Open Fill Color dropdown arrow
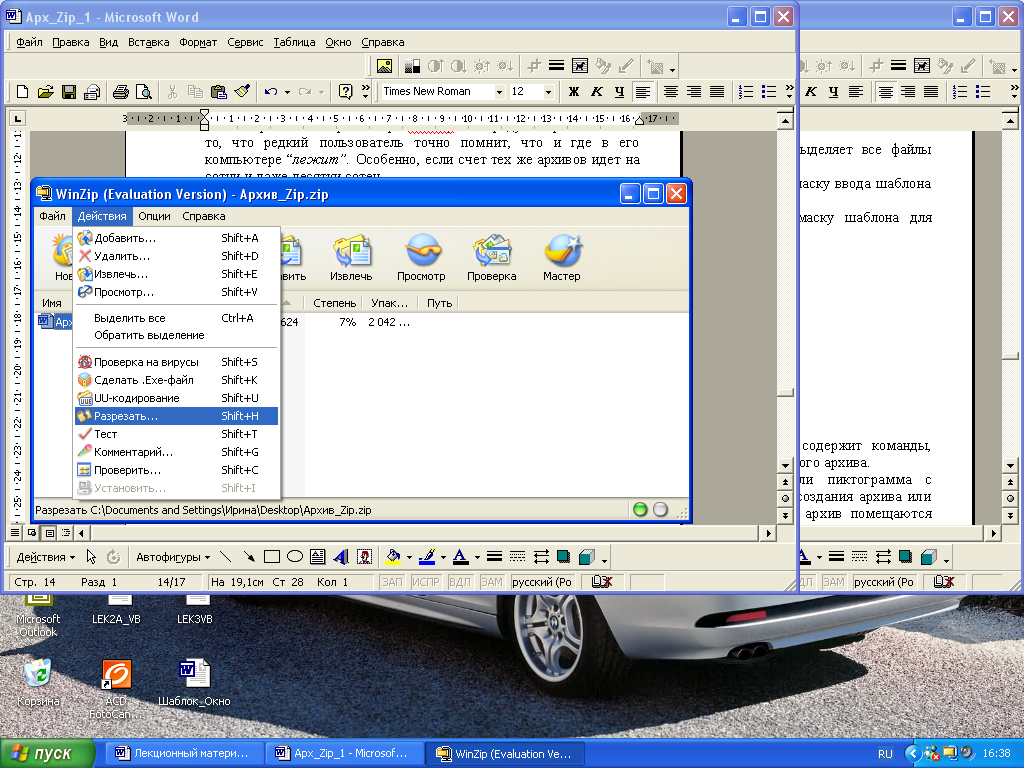The image size is (1024, 768). pyautogui.click(x=409, y=557)
